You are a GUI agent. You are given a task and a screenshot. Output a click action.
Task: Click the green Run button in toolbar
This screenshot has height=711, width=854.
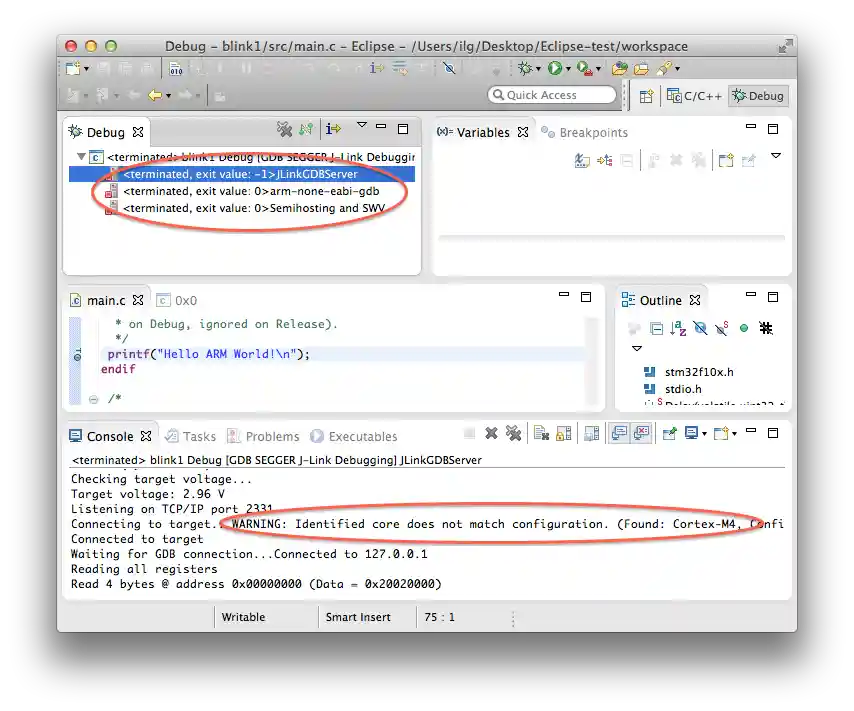point(553,68)
